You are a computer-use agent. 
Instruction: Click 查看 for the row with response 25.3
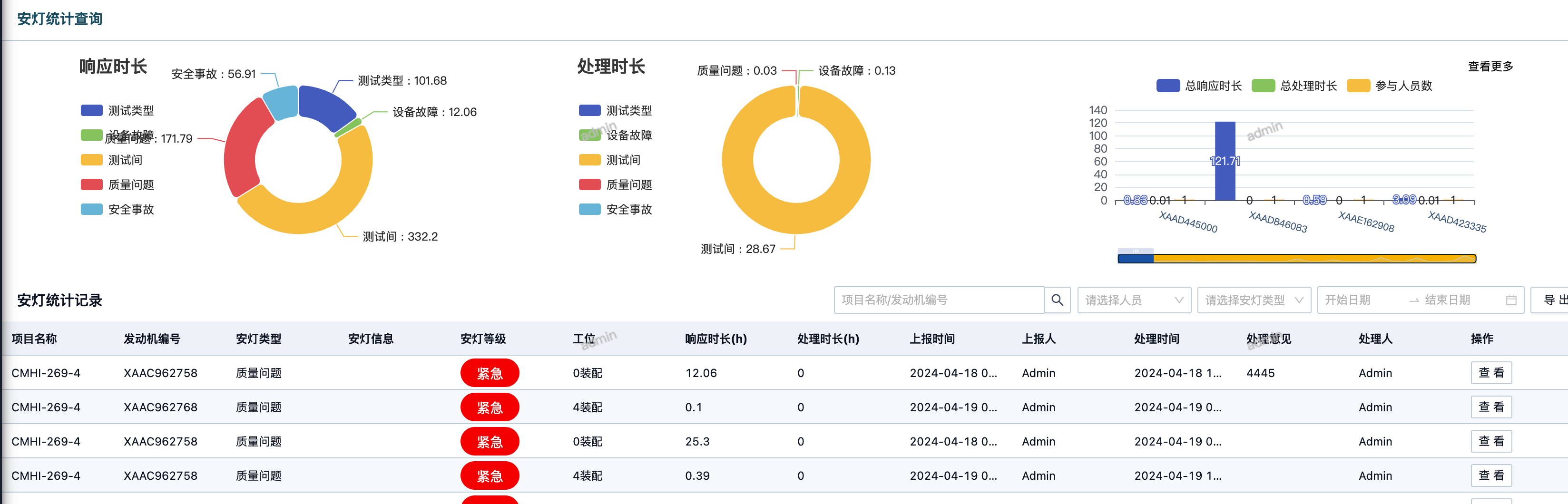(x=1491, y=441)
